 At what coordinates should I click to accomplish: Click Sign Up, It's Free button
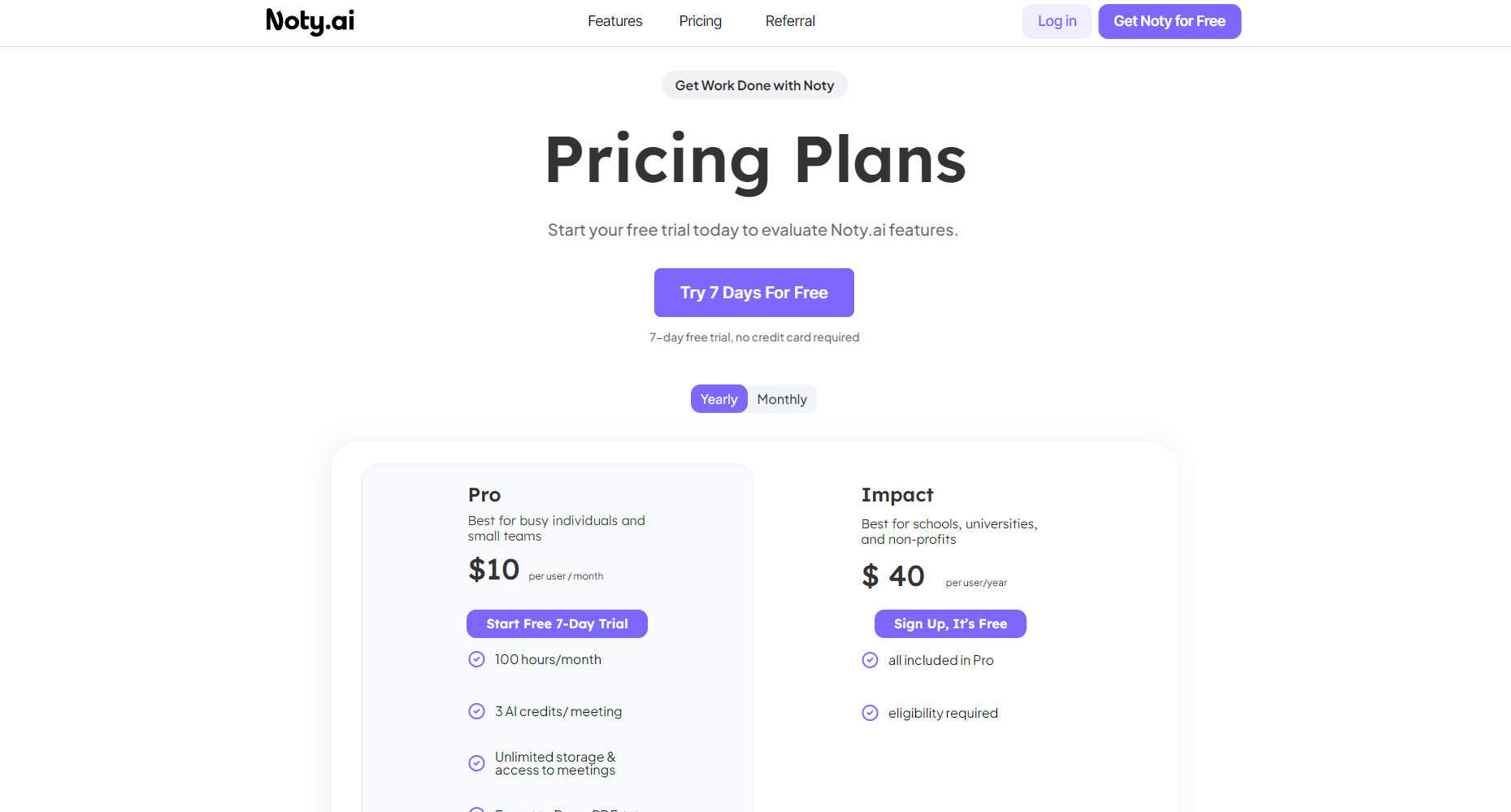949,623
